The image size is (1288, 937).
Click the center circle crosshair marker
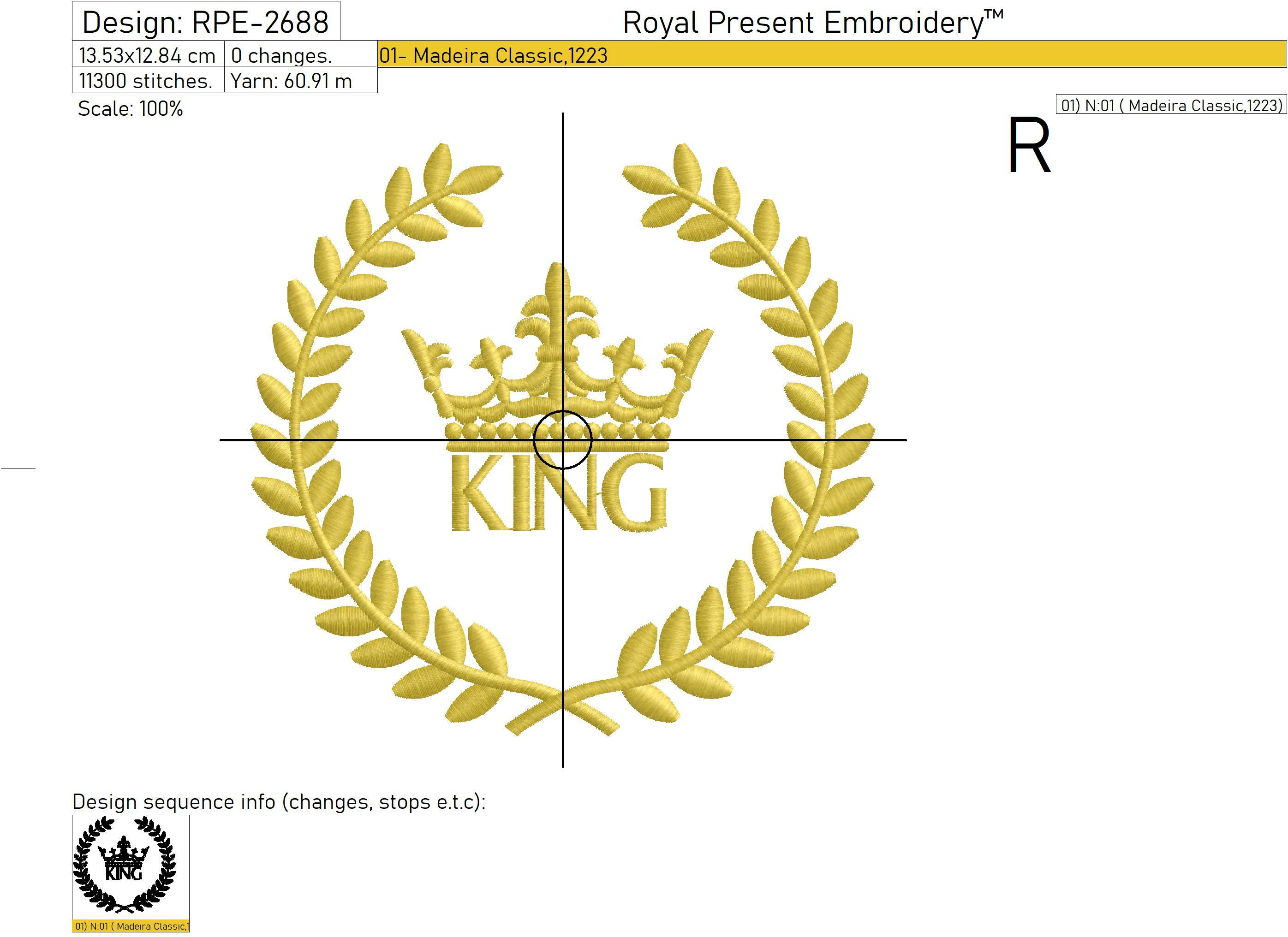coord(563,440)
